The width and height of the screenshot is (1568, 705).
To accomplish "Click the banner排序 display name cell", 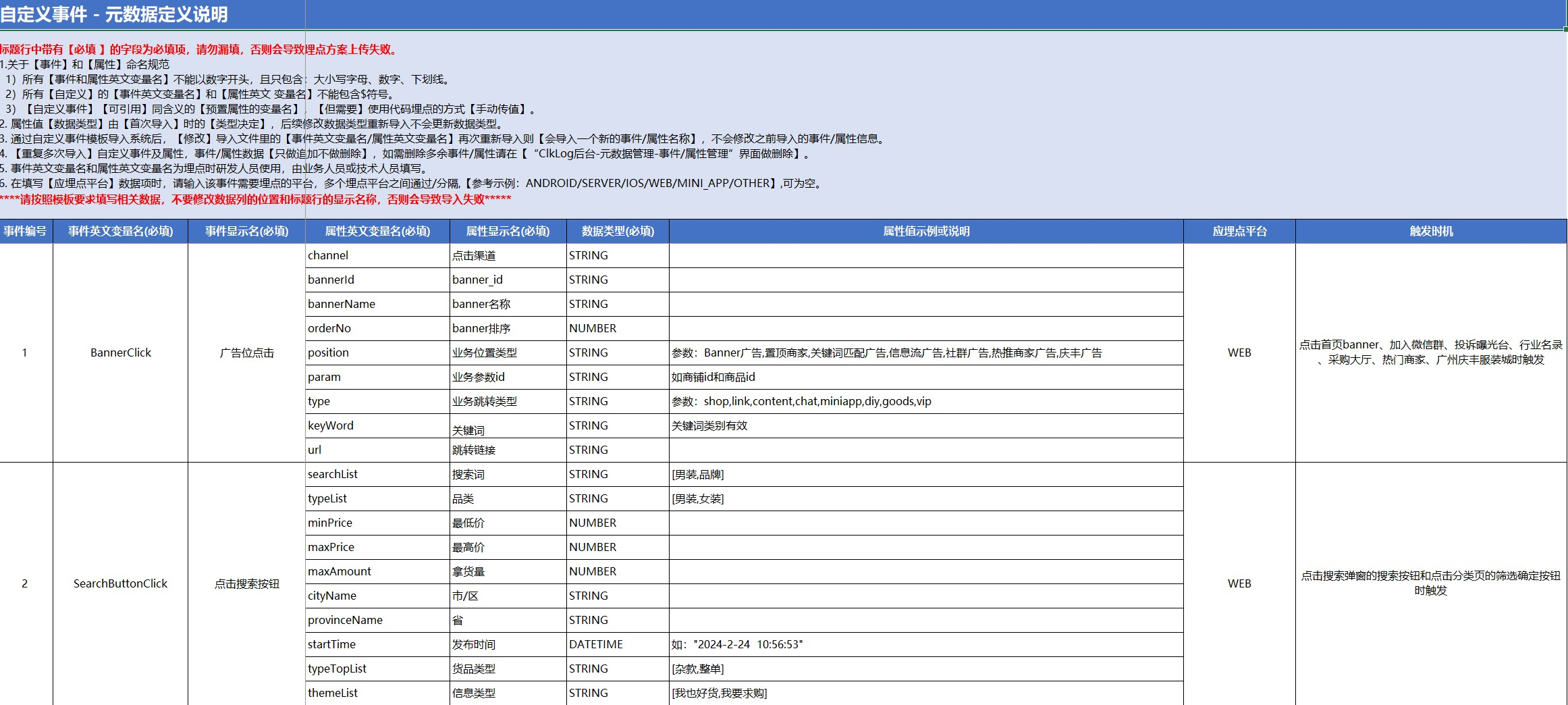I will (508, 328).
